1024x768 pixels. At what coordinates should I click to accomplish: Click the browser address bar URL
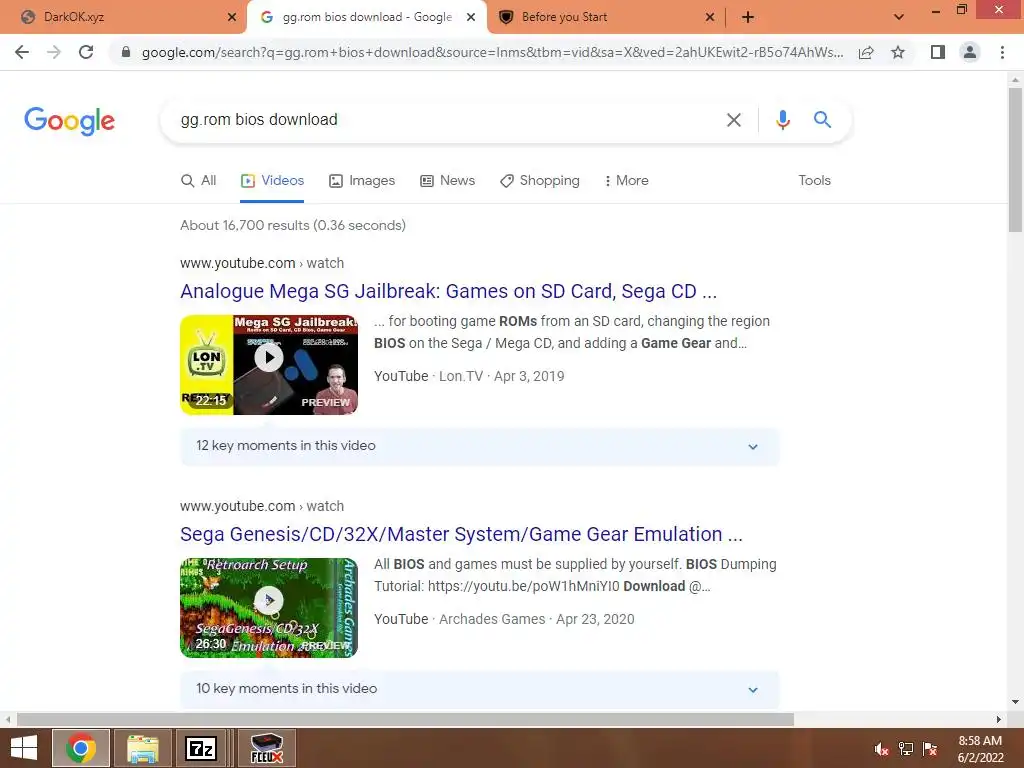click(x=492, y=52)
